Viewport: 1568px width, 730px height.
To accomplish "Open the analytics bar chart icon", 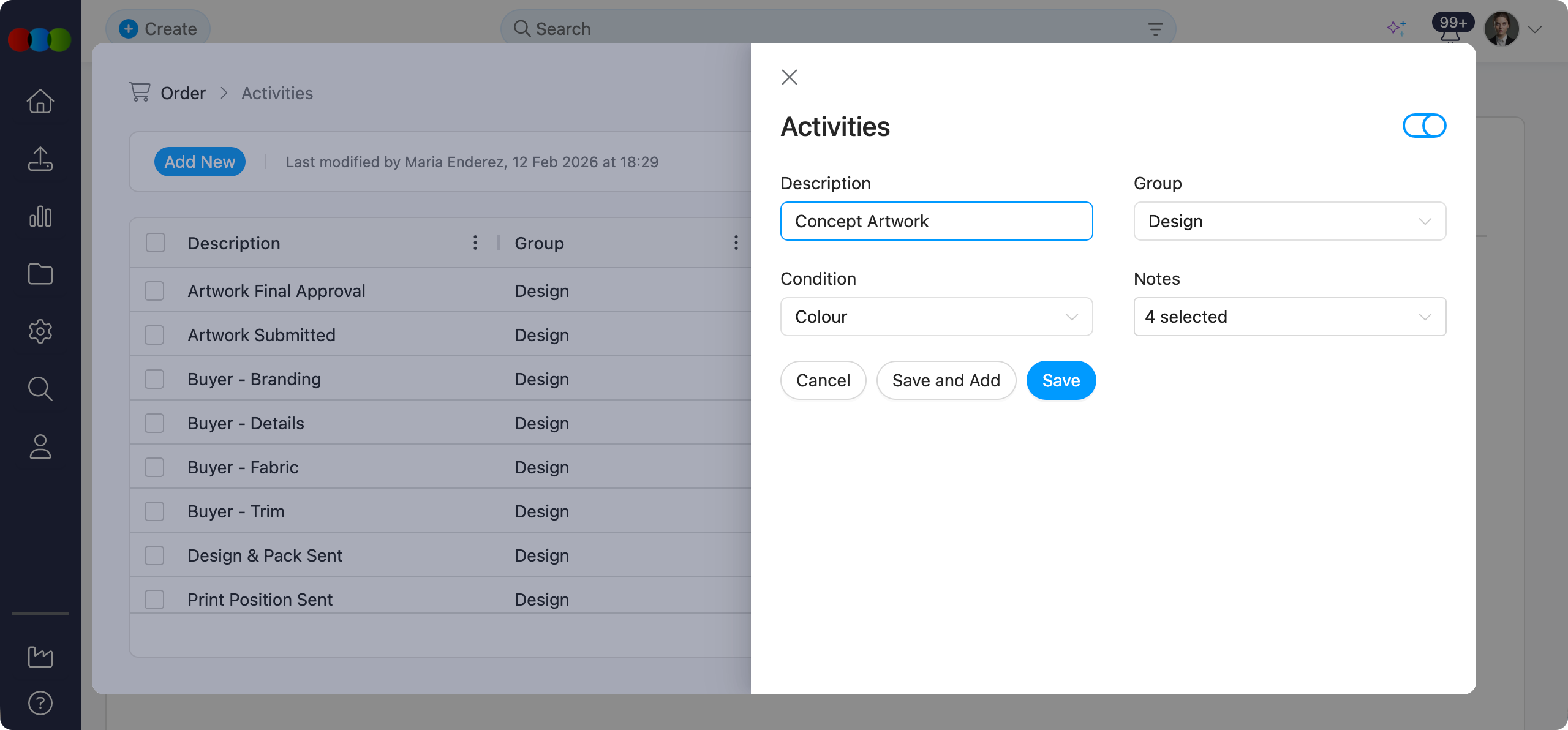I will click(40, 216).
